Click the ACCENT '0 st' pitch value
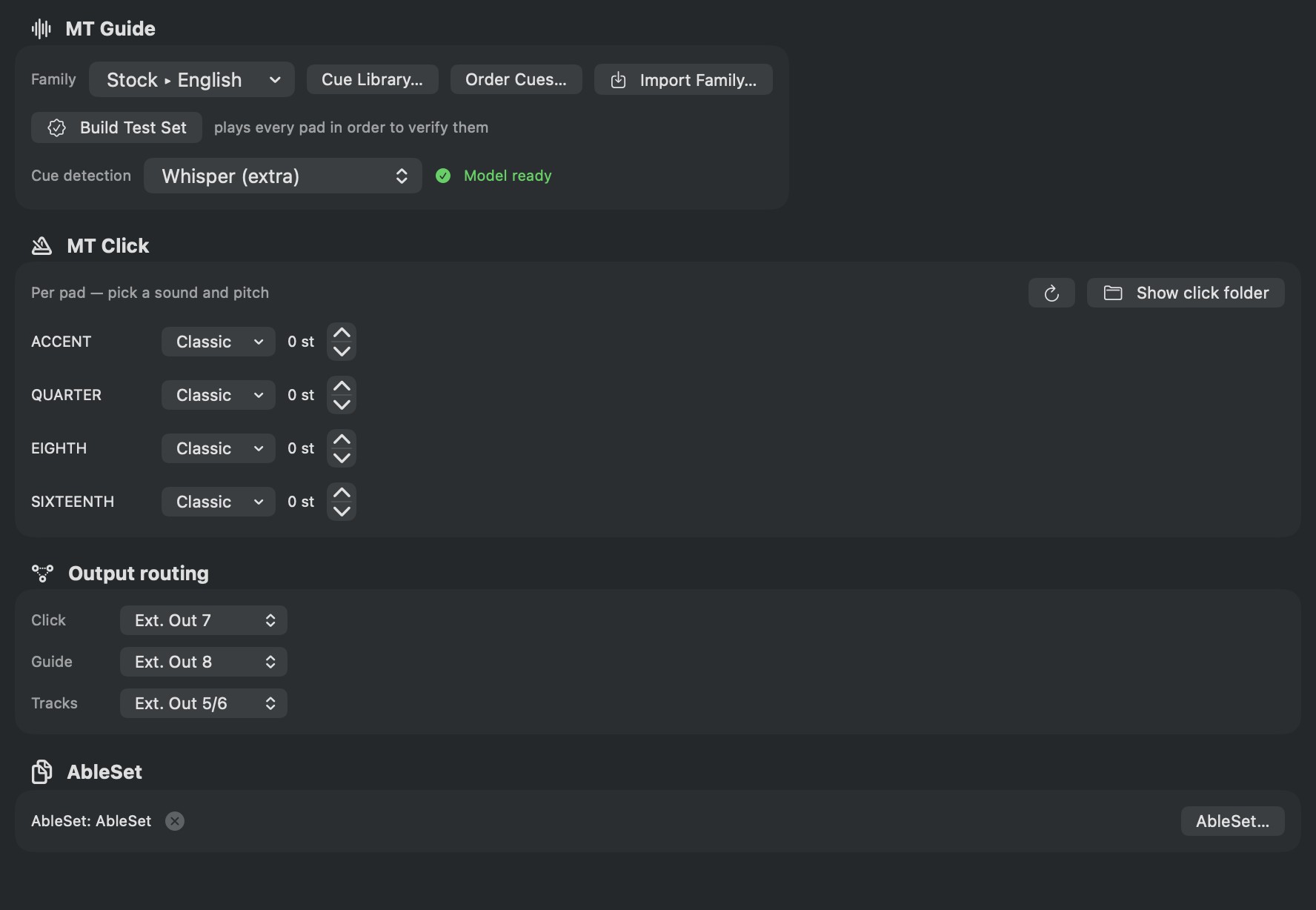This screenshot has height=910, width=1316. coord(301,342)
